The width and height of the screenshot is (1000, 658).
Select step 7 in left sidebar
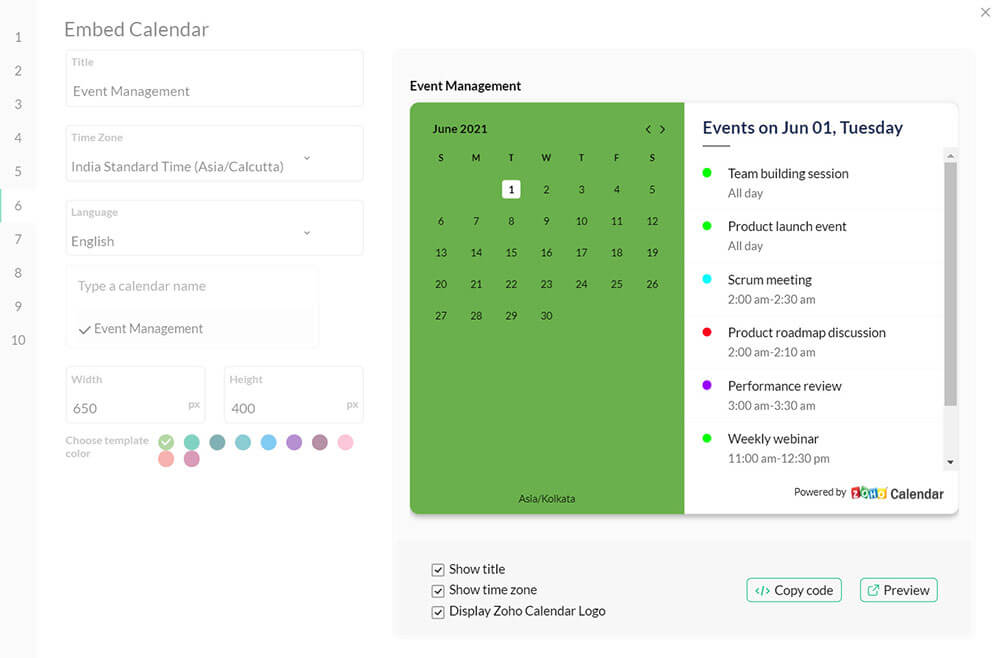[18, 239]
